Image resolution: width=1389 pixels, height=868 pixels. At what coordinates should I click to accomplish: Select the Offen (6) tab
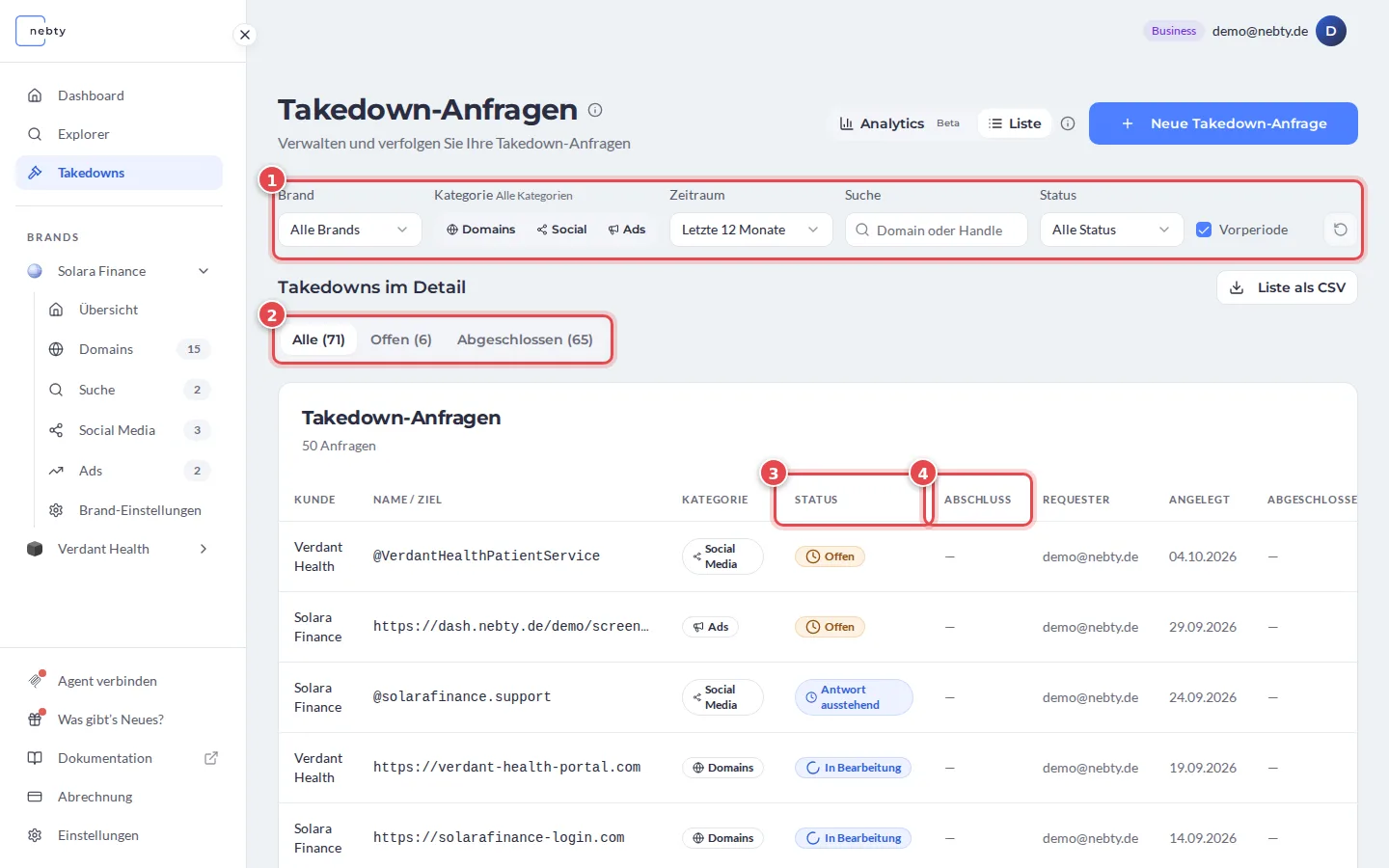[x=401, y=339]
